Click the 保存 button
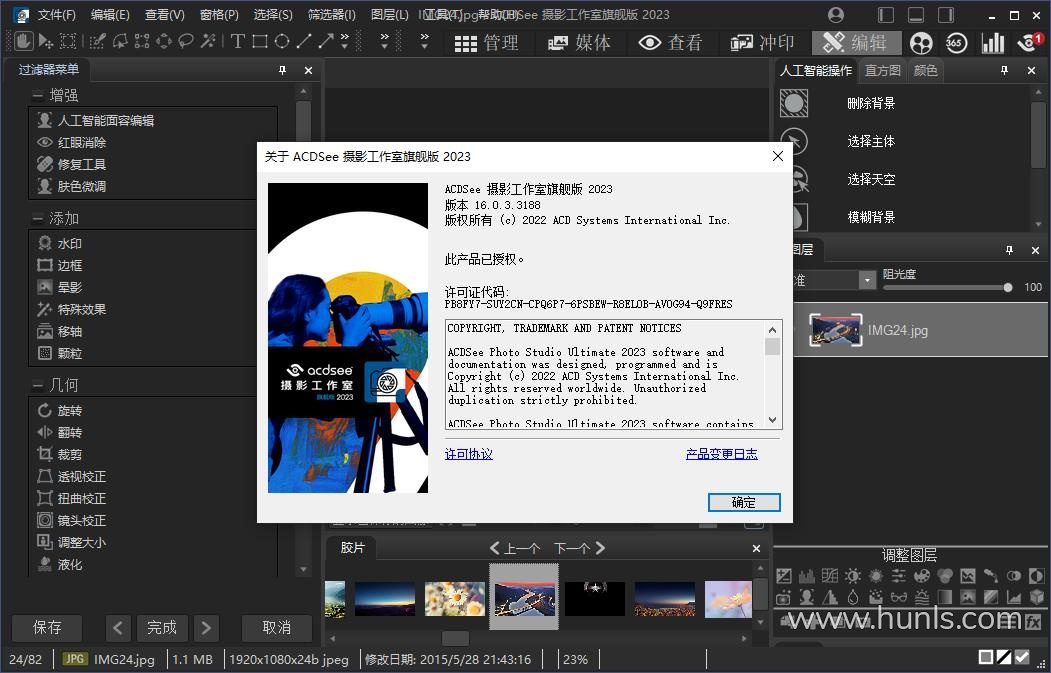The image size is (1051, 673). click(47, 627)
